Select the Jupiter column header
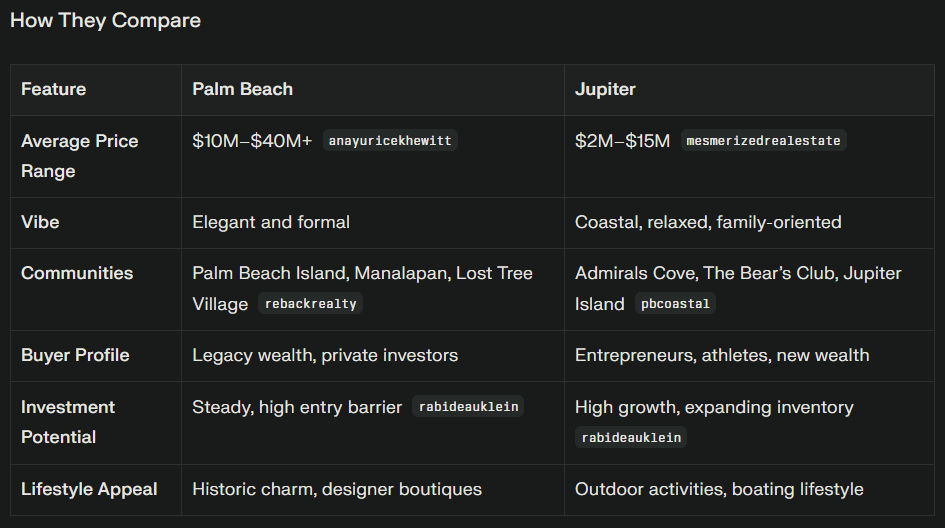 605,89
